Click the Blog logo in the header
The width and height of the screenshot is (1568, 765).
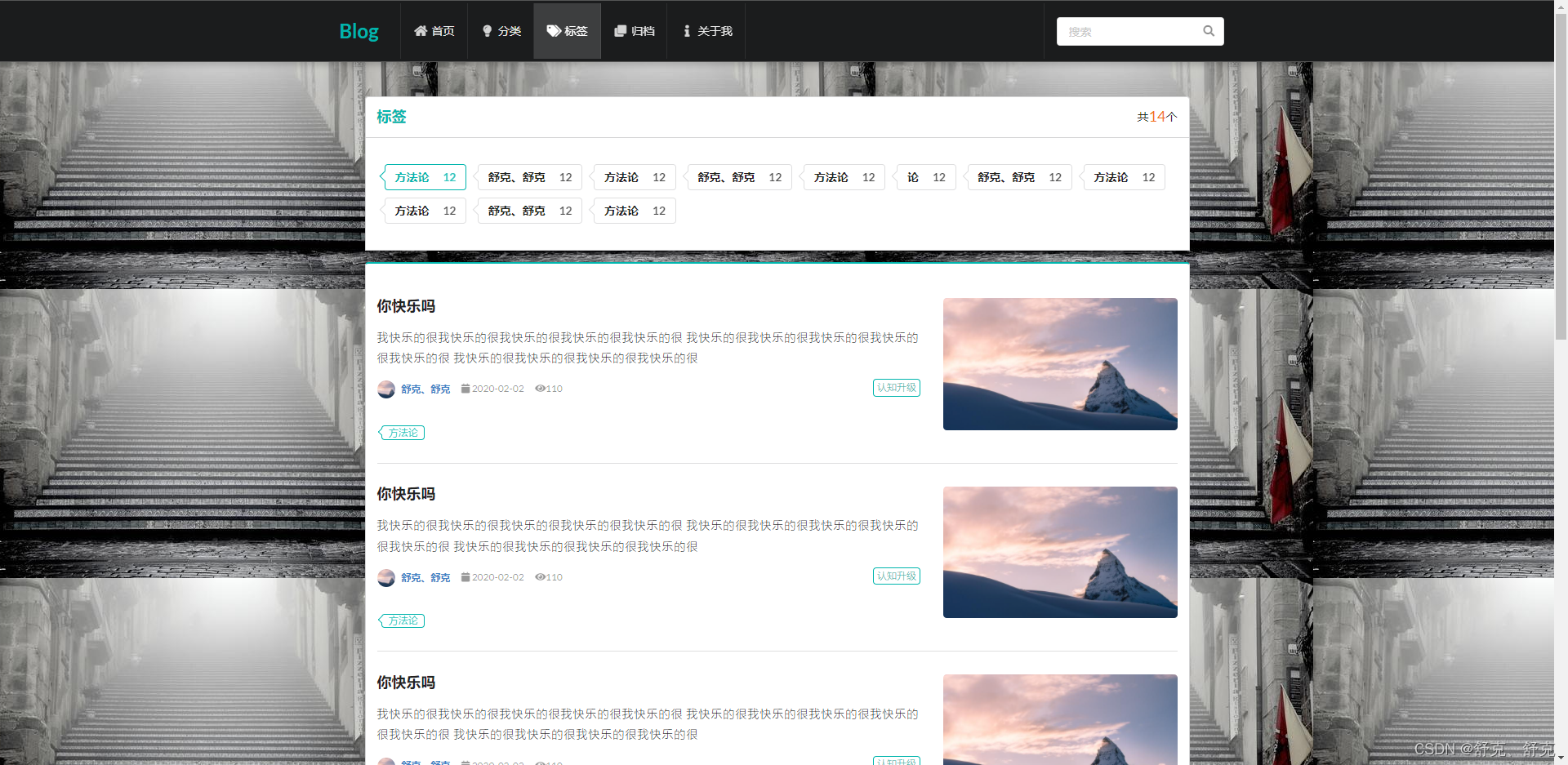[359, 31]
